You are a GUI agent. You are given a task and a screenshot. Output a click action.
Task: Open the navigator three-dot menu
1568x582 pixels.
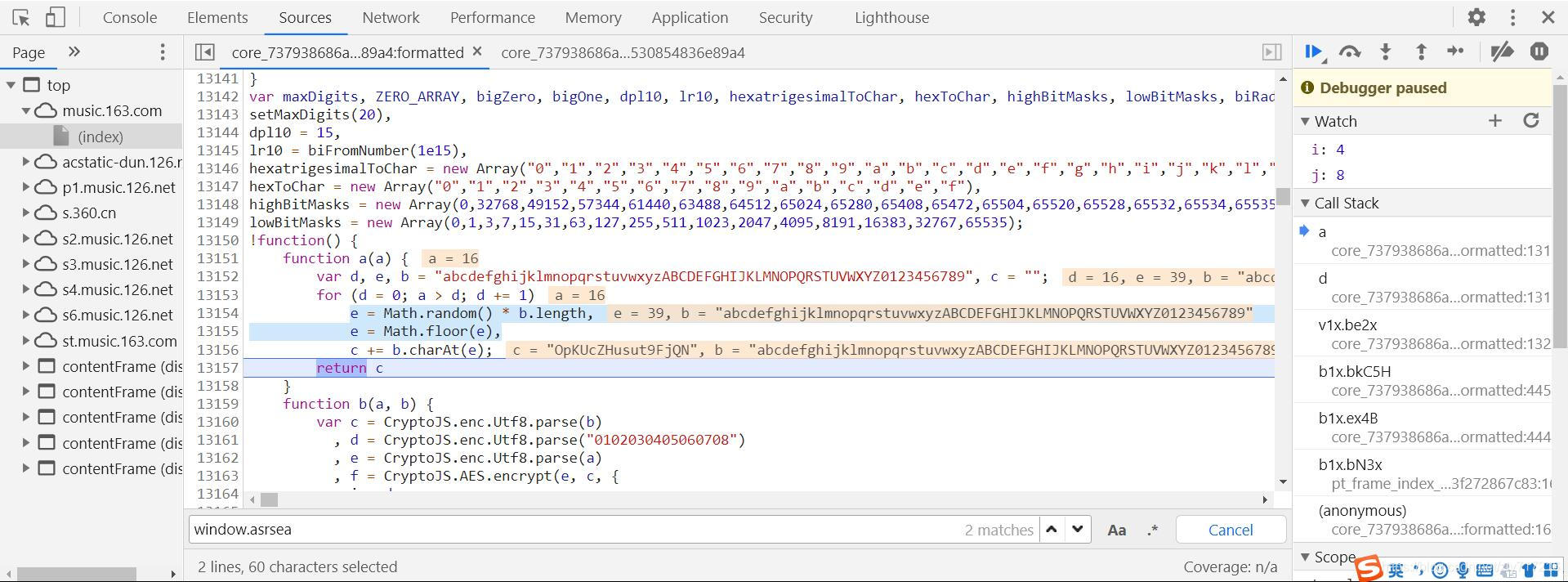pos(163,52)
